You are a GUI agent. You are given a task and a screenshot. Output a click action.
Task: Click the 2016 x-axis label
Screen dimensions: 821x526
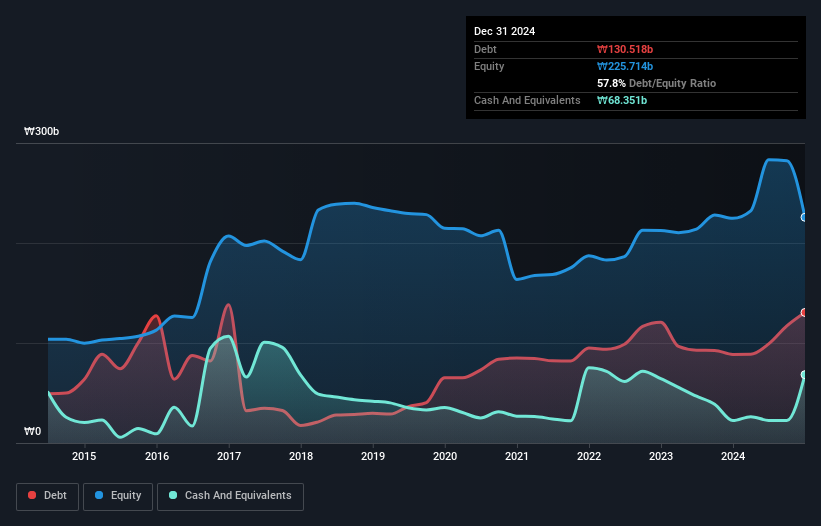click(x=157, y=456)
